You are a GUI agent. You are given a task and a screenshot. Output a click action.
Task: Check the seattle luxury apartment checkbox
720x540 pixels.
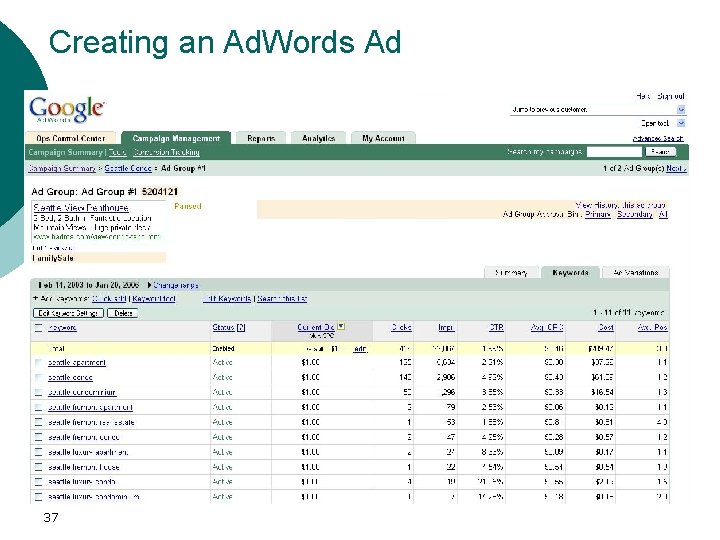click(x=39, y=452)
